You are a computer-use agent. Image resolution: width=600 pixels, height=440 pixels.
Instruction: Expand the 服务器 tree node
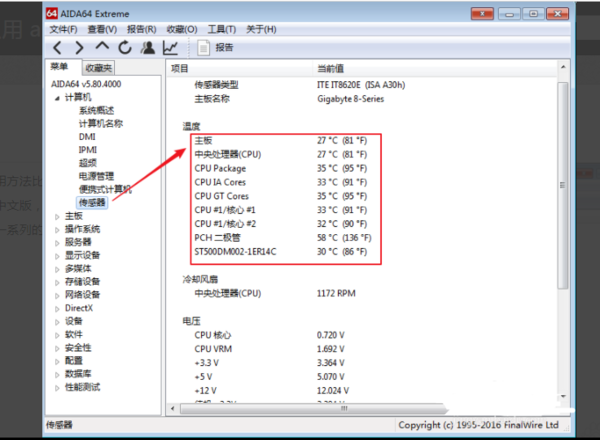[x=57, y=243]
